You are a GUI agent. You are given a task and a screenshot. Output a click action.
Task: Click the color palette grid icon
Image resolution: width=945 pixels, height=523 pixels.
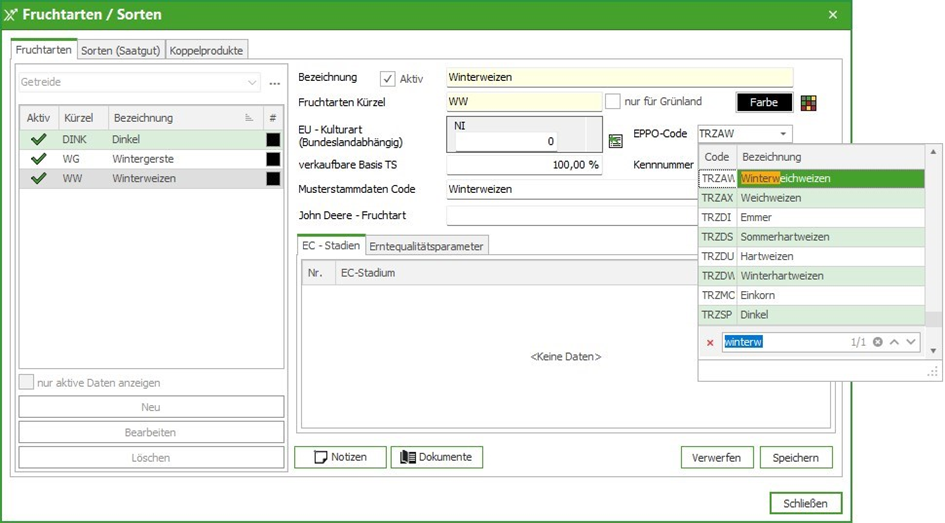[x=808, y=102]
